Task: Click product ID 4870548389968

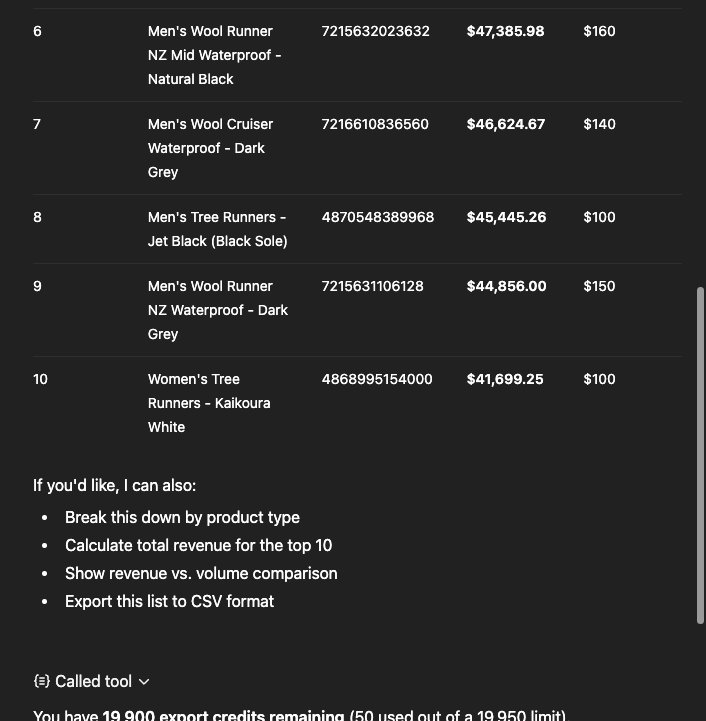Action: 377,217
